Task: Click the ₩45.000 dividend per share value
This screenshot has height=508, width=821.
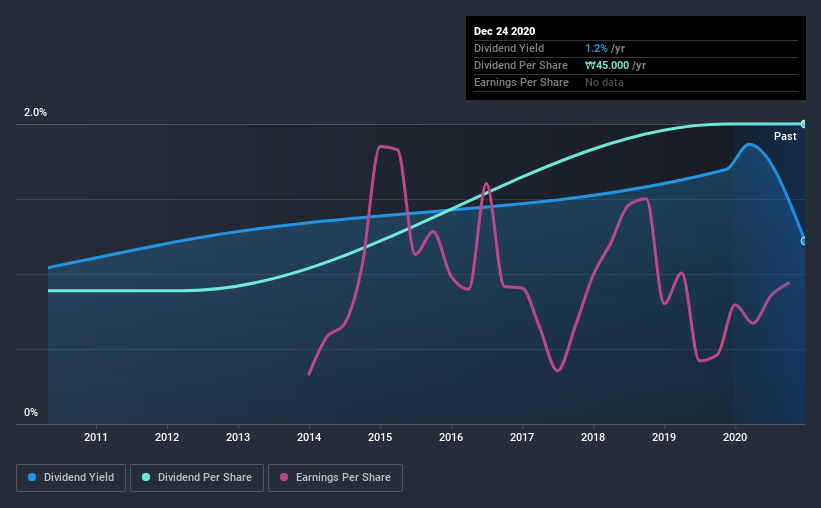Action: 607,65
